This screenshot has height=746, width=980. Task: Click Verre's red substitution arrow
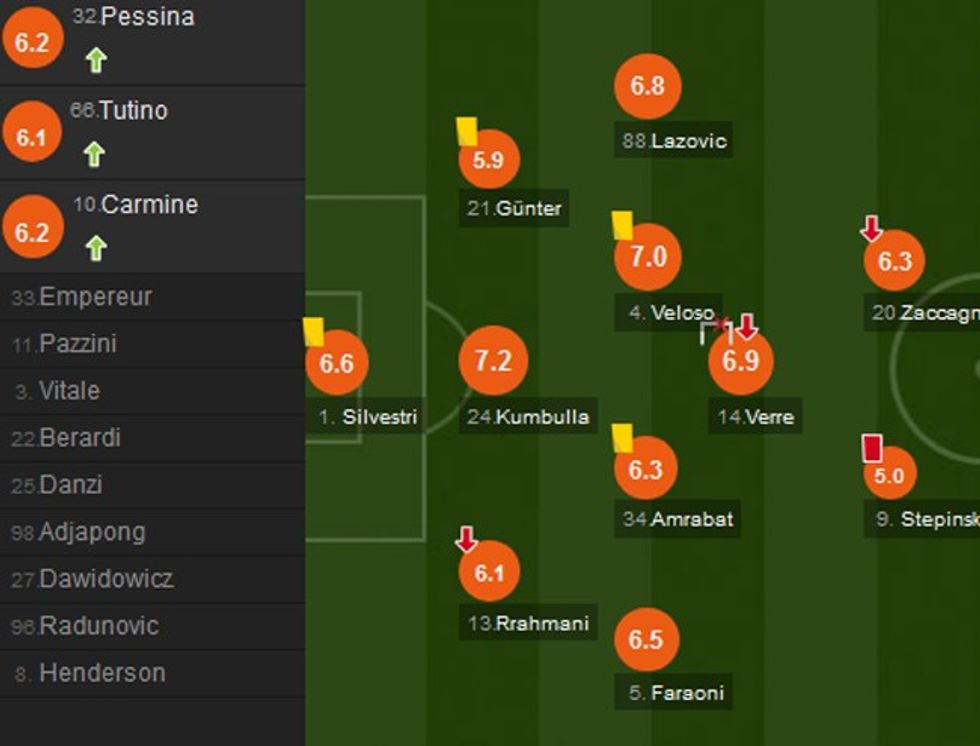747,327
